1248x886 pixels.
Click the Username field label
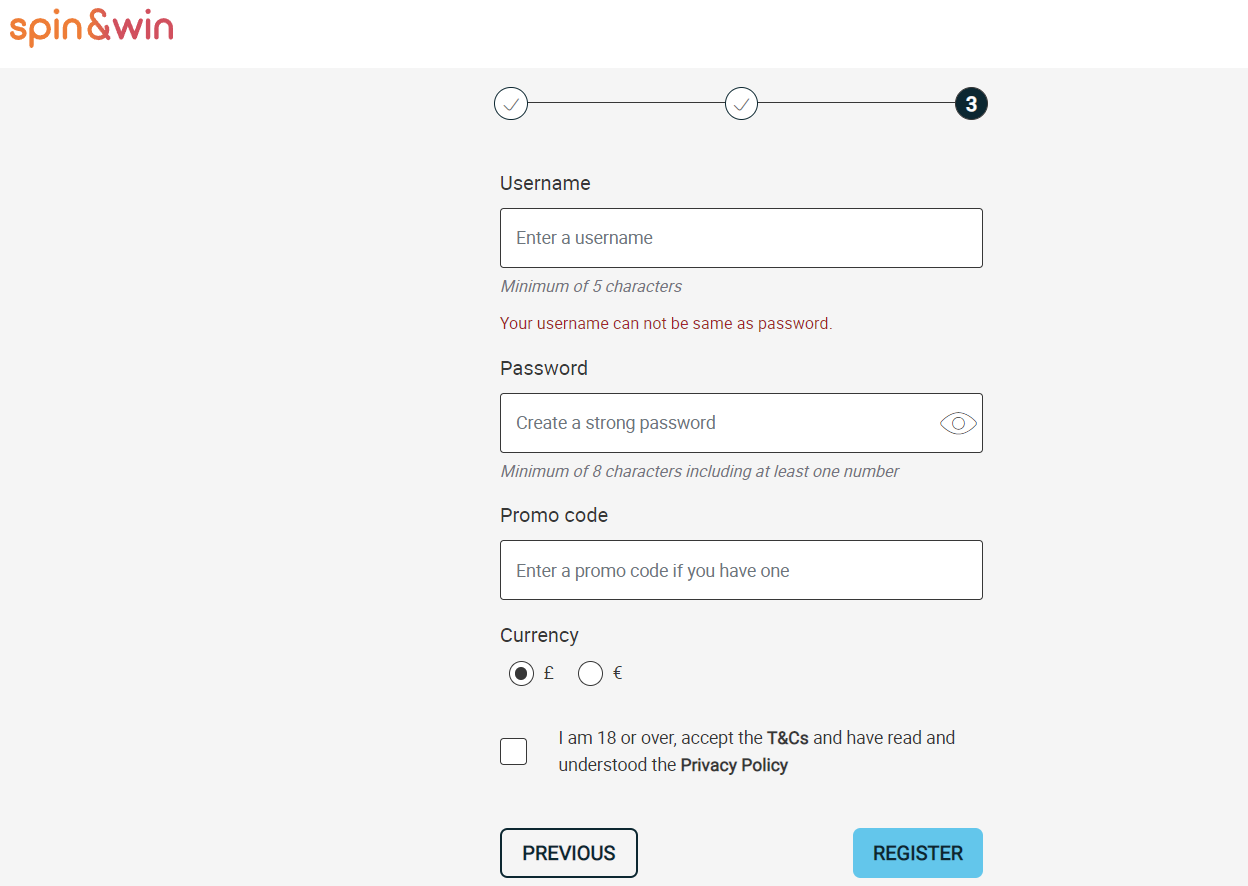(545, 183)
